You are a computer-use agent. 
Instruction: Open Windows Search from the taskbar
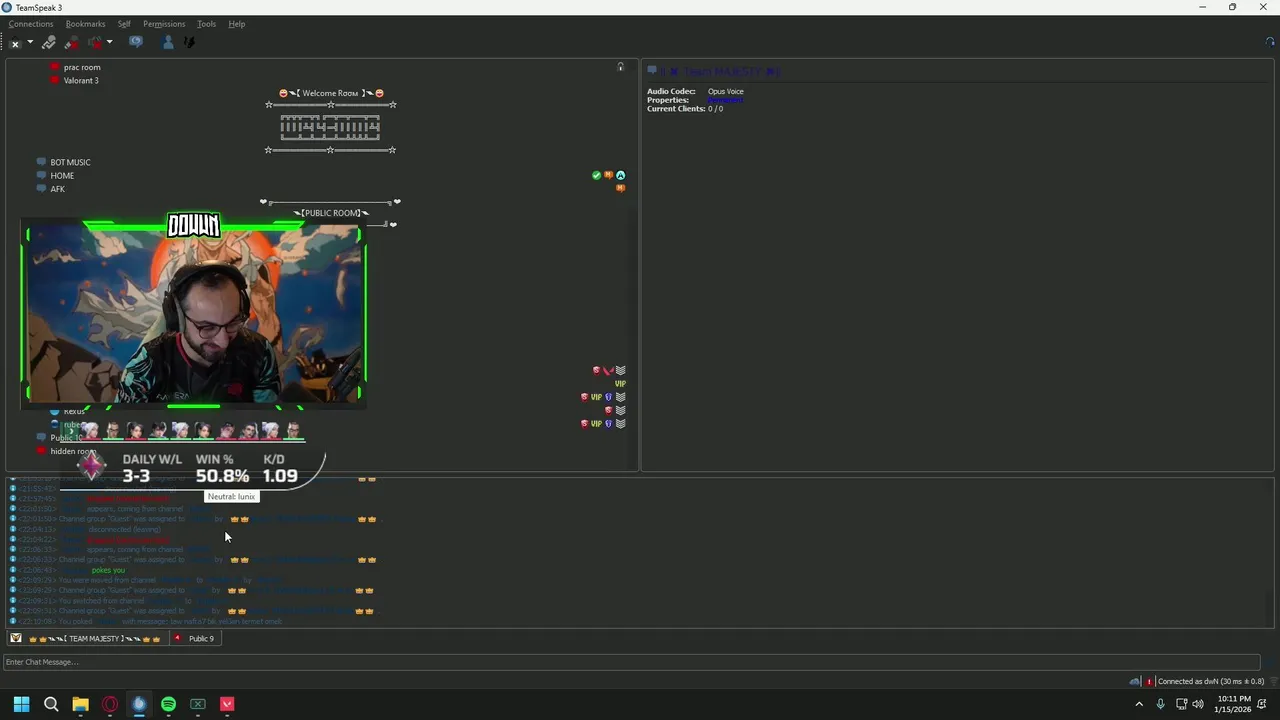tap(51, 704)
